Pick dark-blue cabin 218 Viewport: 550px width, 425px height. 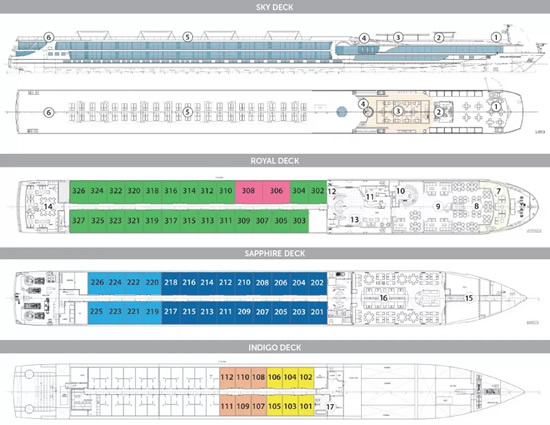(171, 283)
